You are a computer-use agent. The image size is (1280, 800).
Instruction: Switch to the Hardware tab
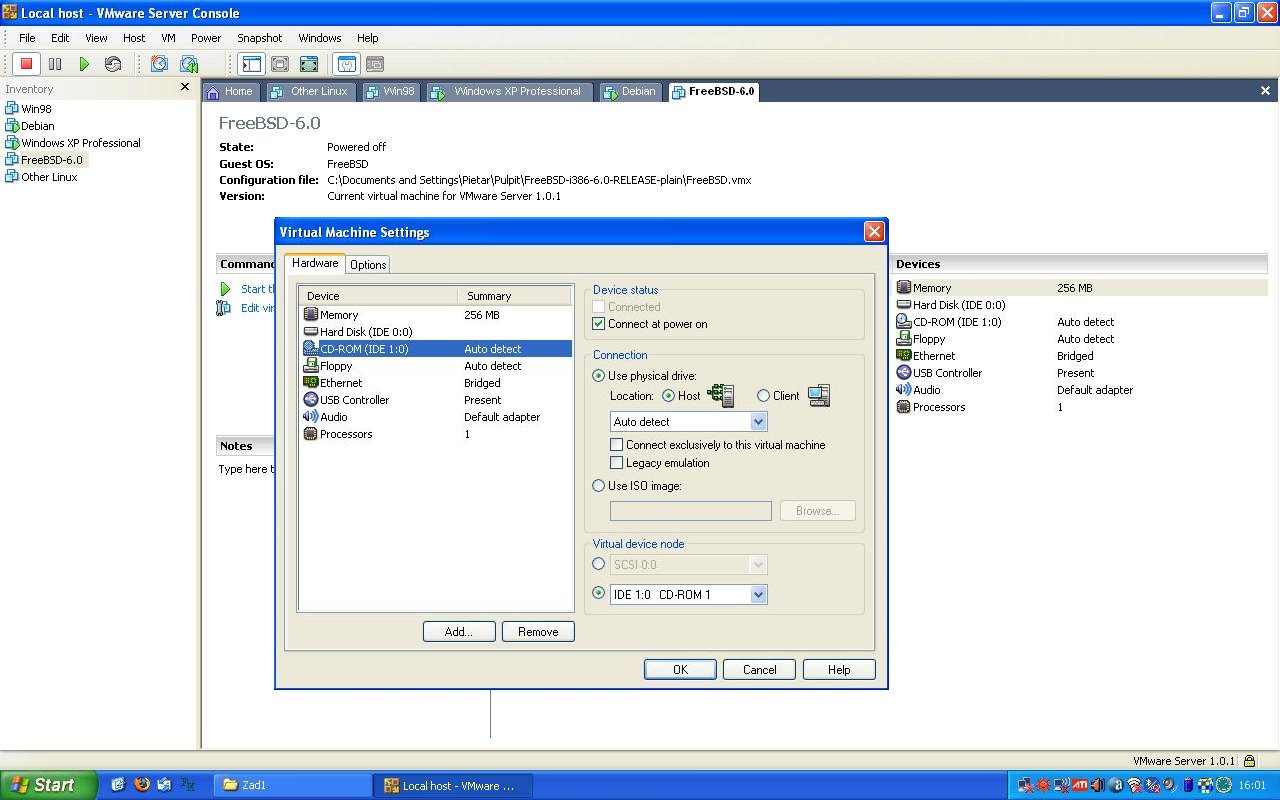pos(315,263)
